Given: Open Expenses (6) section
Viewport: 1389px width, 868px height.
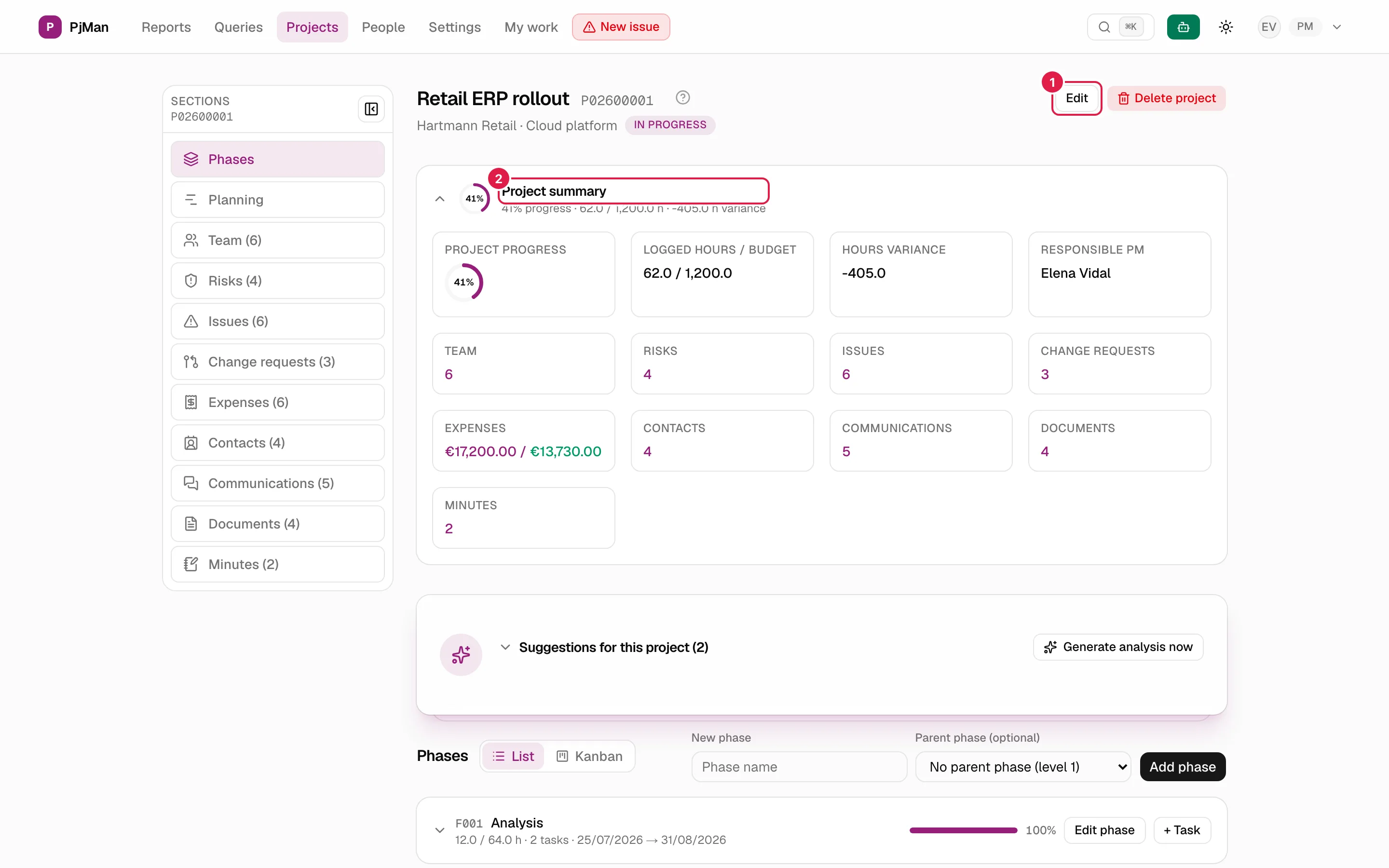Looking at the screenshot, I should click(278, 403).
